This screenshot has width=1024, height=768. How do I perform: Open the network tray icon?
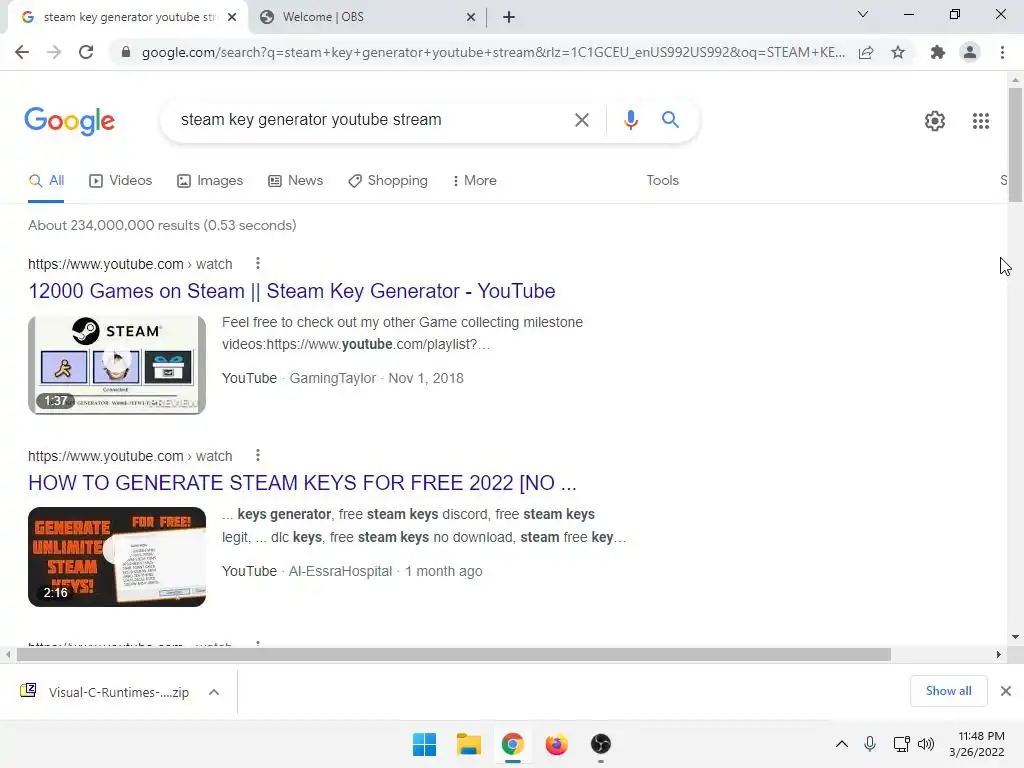(901, 744)
